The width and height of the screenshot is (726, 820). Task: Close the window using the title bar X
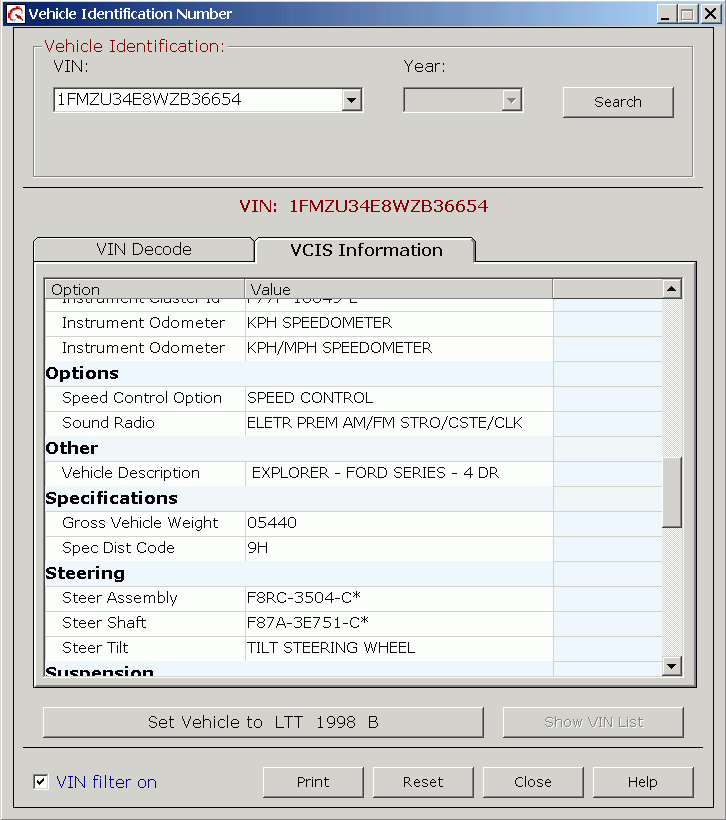click(710, 14)
